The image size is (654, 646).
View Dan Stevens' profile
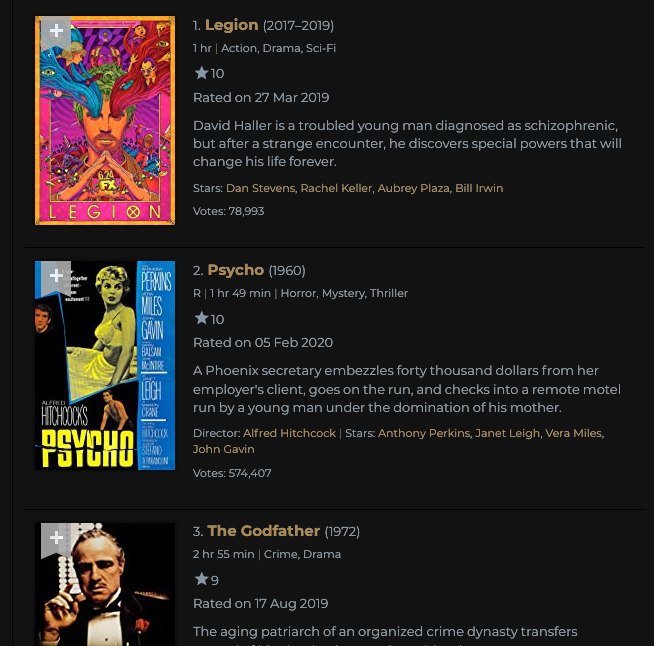260,188
